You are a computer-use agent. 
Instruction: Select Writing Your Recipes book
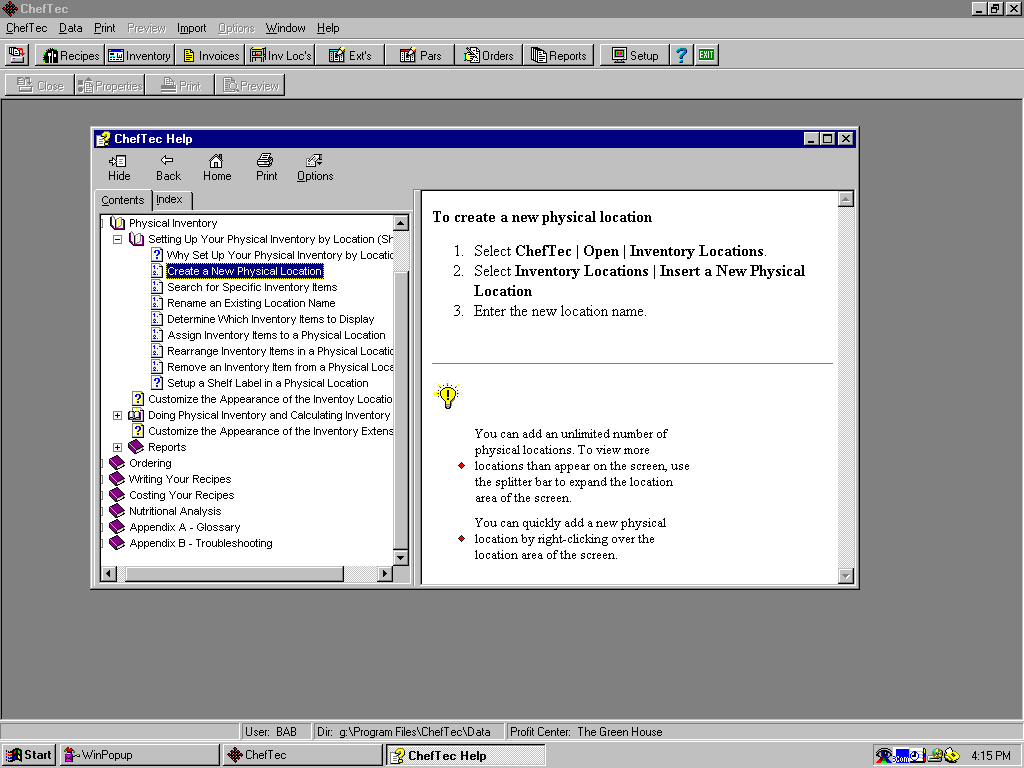point(180,479)
